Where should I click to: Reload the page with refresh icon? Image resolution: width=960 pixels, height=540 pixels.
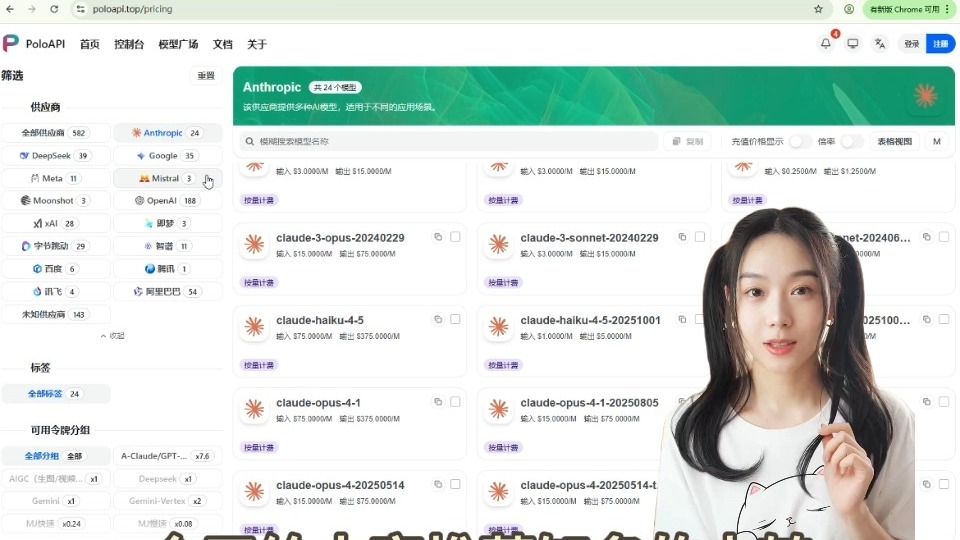click(54, 9)
